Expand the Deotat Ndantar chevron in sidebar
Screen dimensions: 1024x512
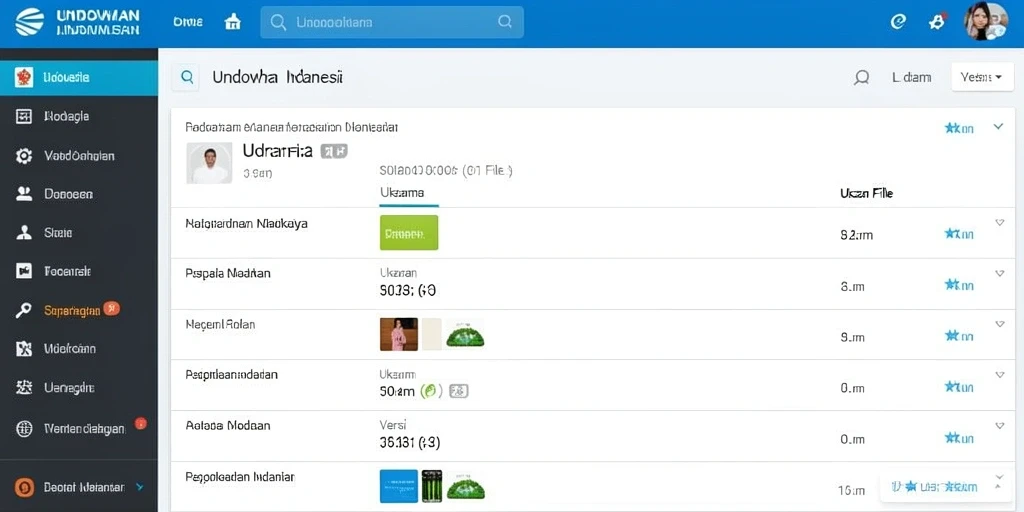tap(139, 487)
